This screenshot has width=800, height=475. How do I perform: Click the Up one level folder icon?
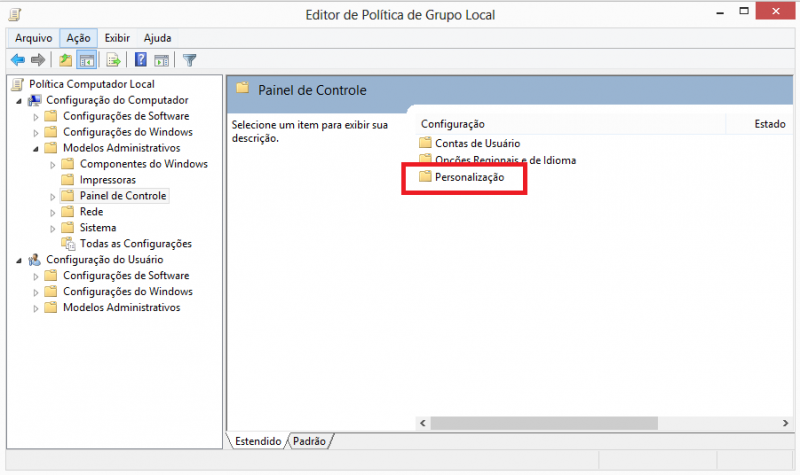coord(66,60)
